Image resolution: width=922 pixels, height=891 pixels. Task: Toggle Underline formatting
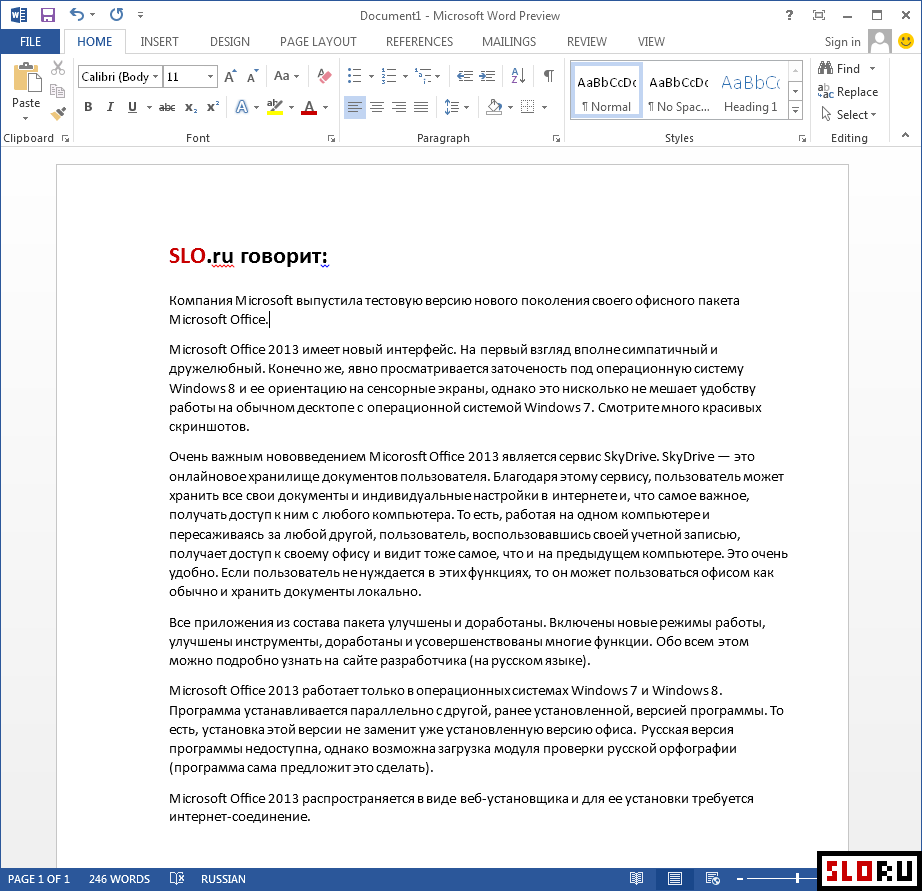(x=132, y=107)
